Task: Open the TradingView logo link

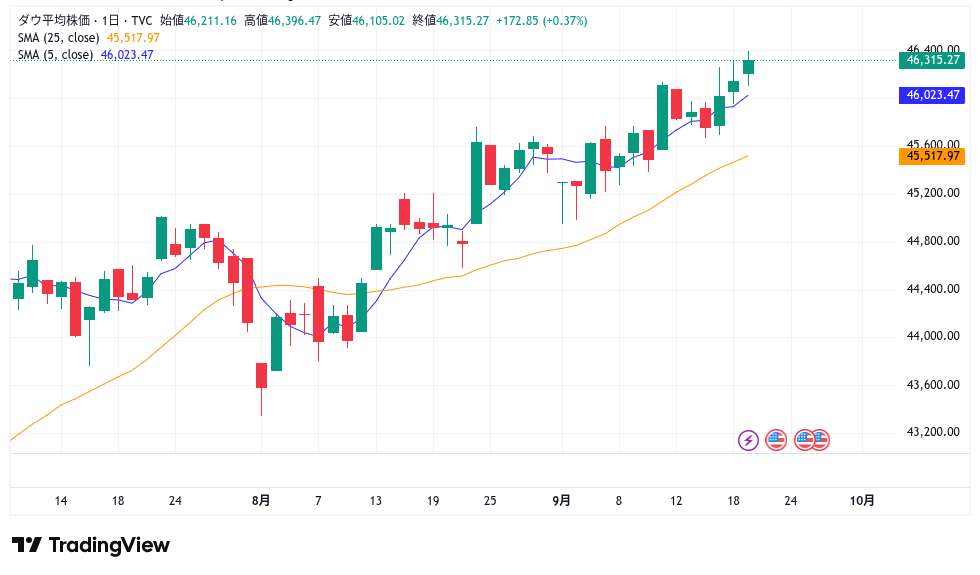Action: 91,545
